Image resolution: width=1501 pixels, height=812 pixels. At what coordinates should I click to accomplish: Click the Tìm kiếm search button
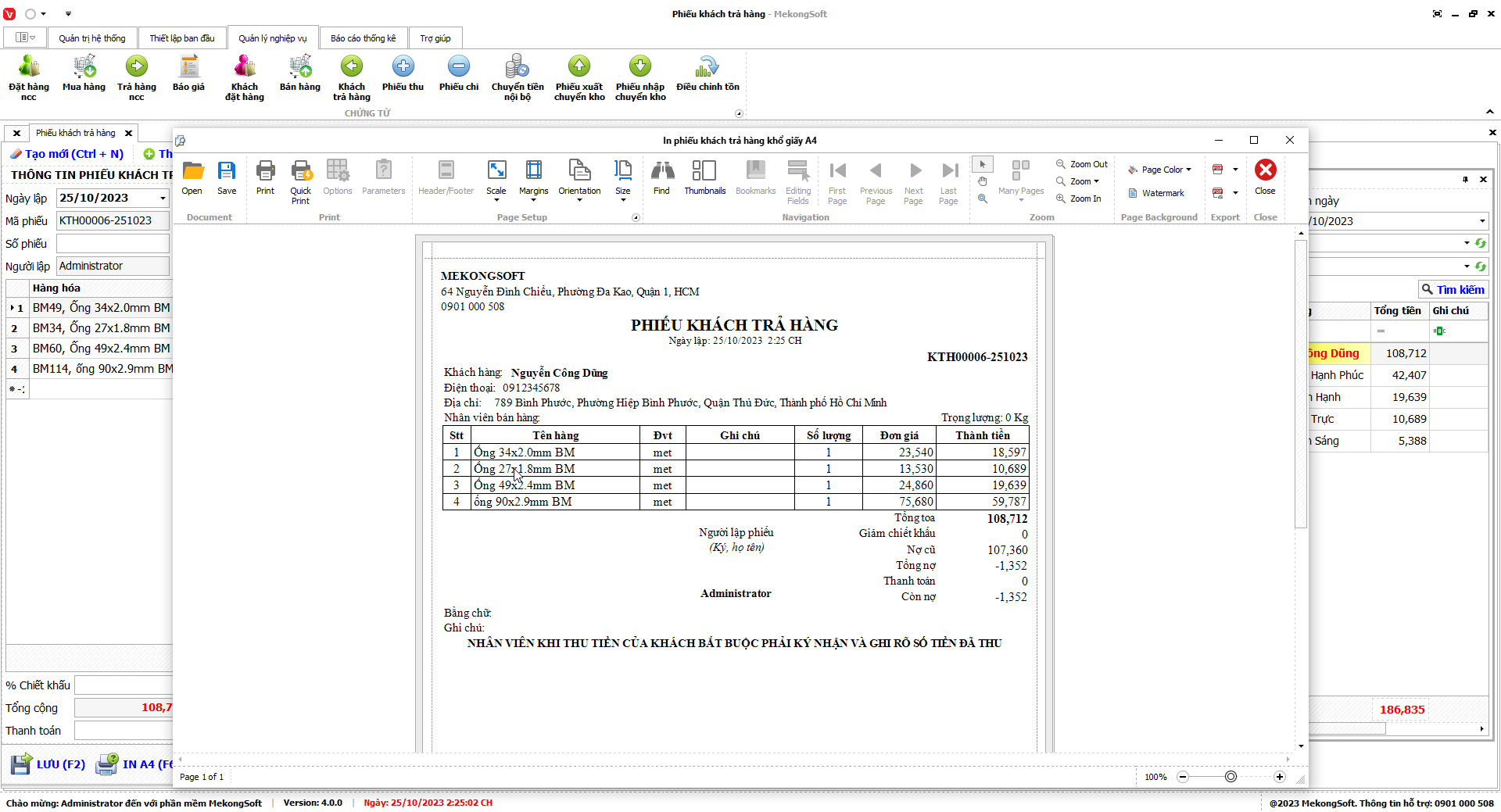pos(1453,290)
